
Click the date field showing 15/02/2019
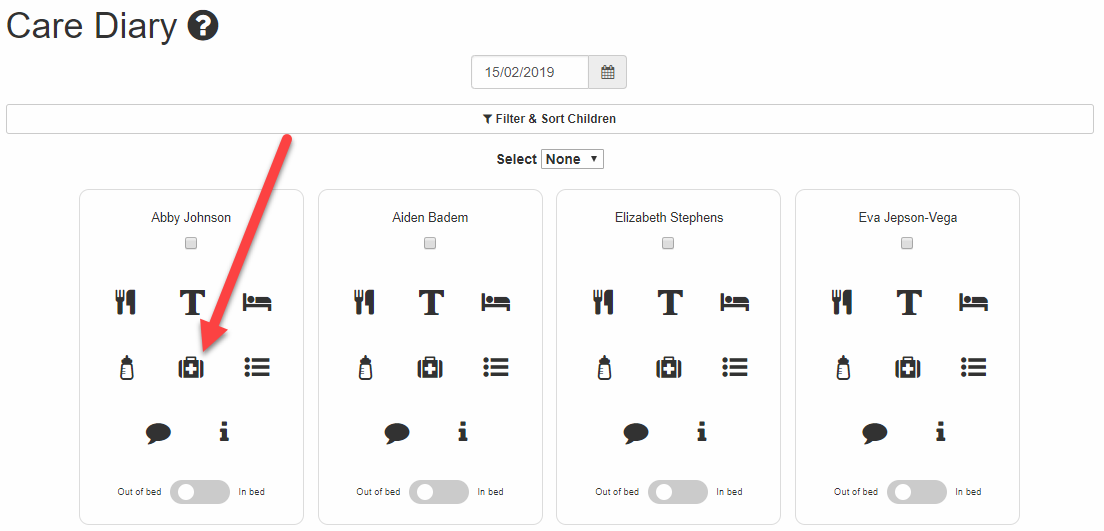click(530, 72)
